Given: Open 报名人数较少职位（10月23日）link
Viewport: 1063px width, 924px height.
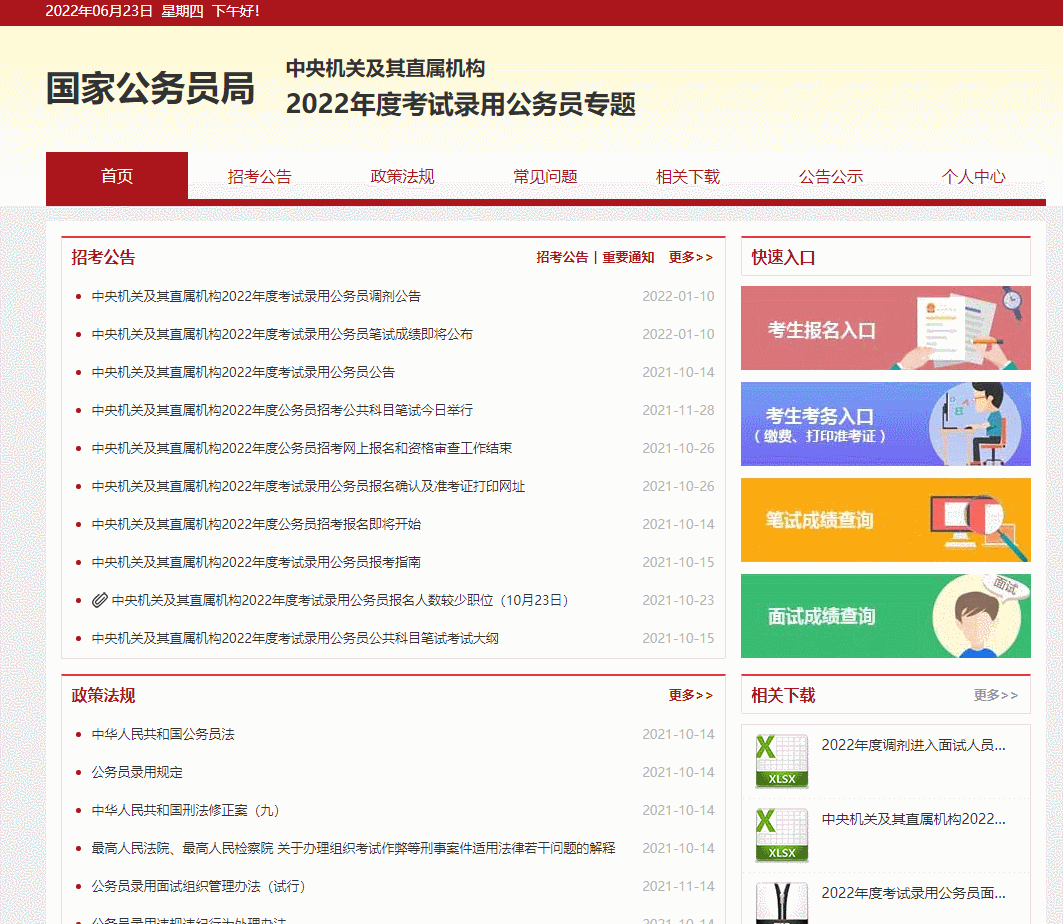Looking at the screenshot, I should 340,600.
